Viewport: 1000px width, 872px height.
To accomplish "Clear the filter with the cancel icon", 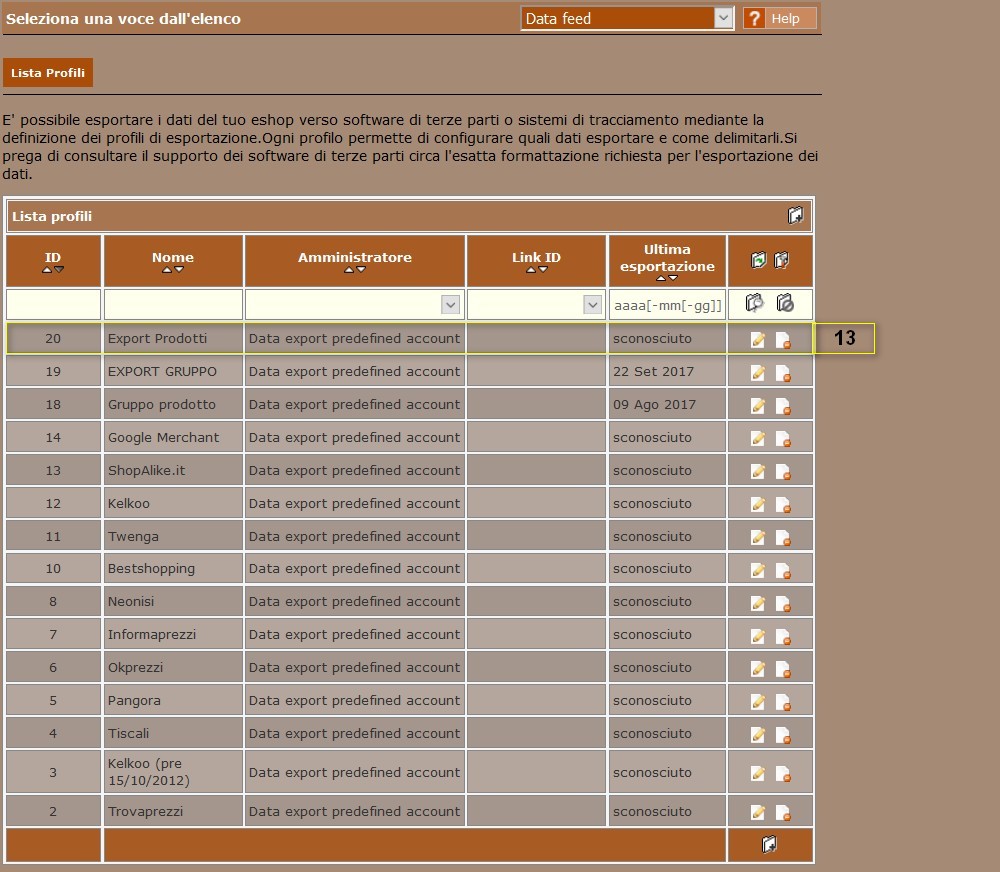I will pyautogui.click(x=785, y=303).
